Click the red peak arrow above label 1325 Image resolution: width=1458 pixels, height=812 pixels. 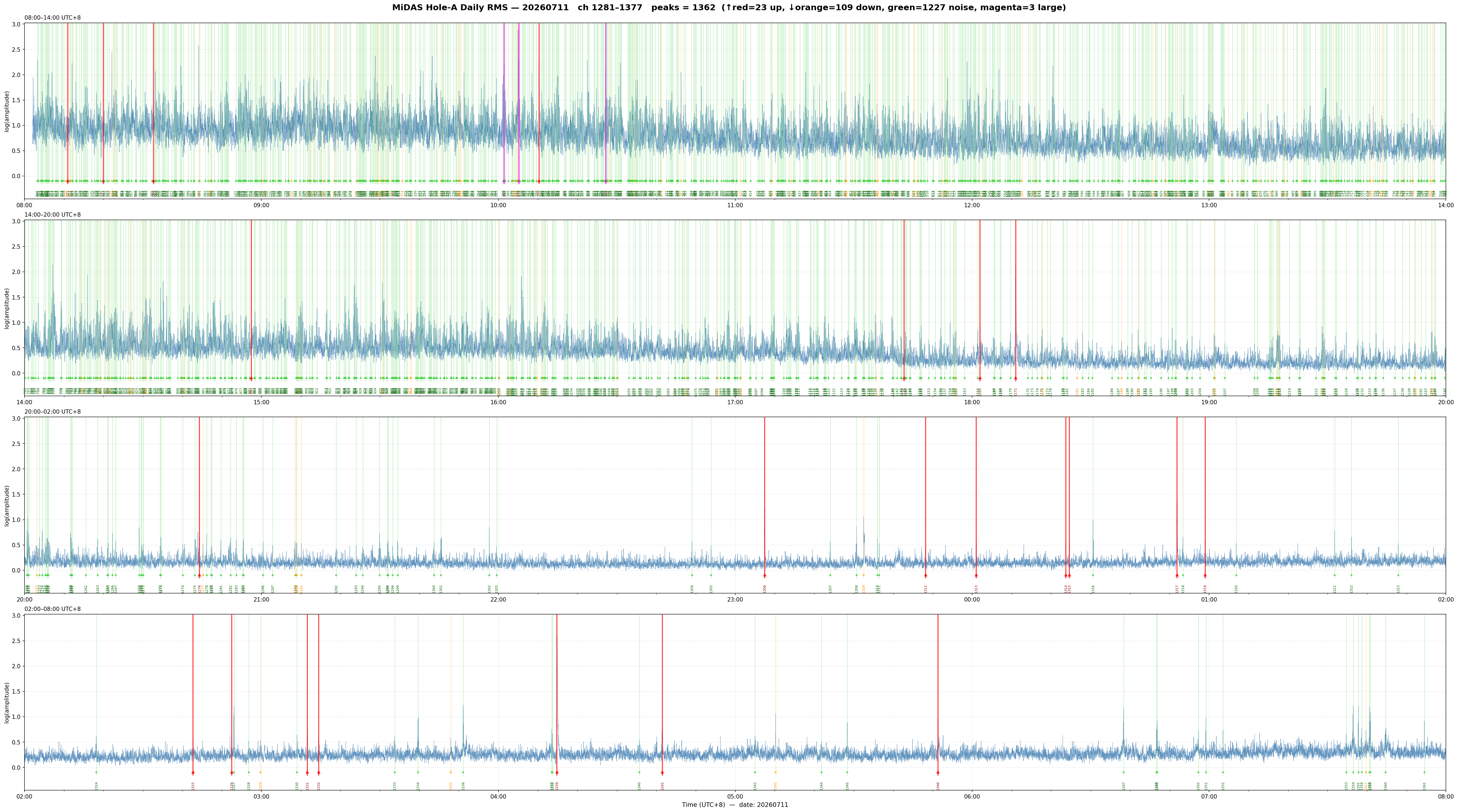(x=193, y=772)
